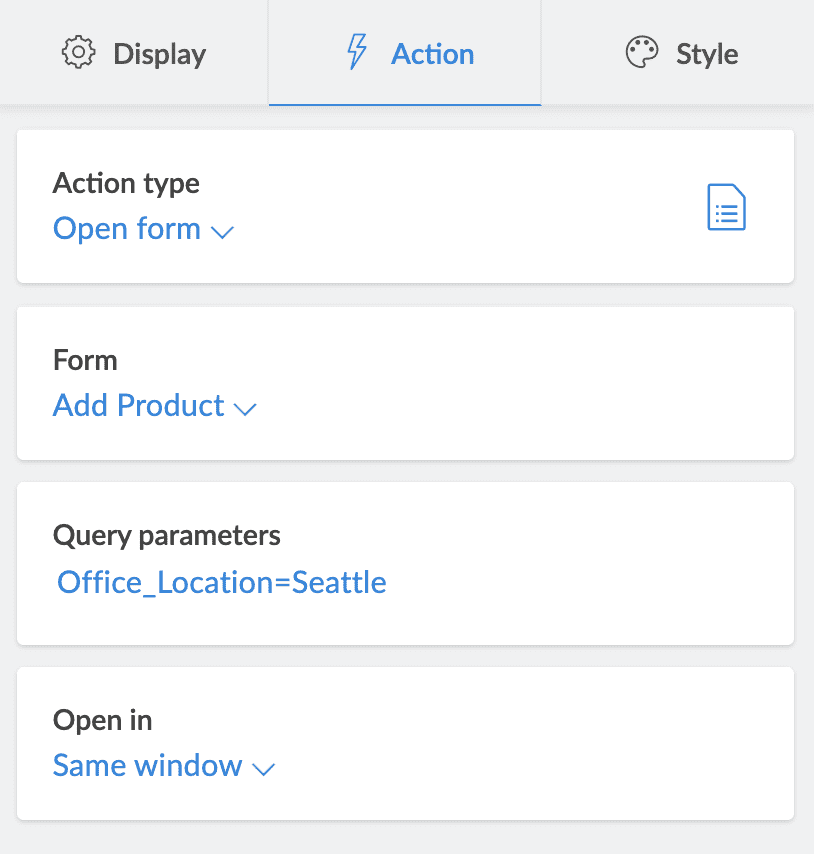Open the Add Product form dropdown
The width and height of the screenshot is (814, 854).
pos(139,405)
